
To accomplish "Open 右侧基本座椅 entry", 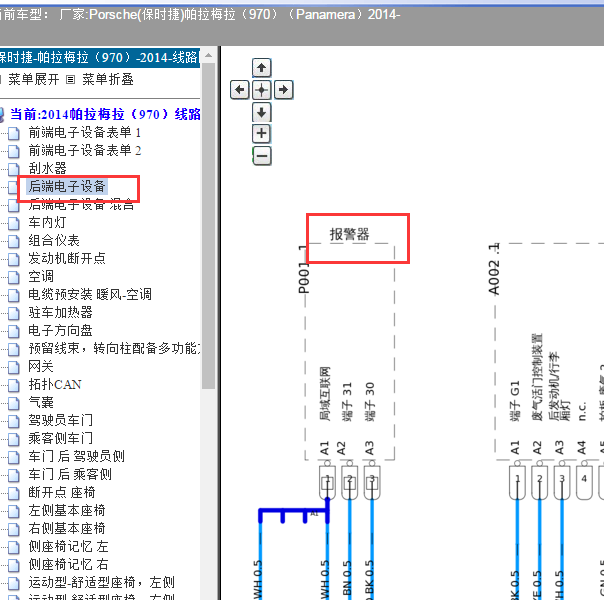I will (67, 528).
